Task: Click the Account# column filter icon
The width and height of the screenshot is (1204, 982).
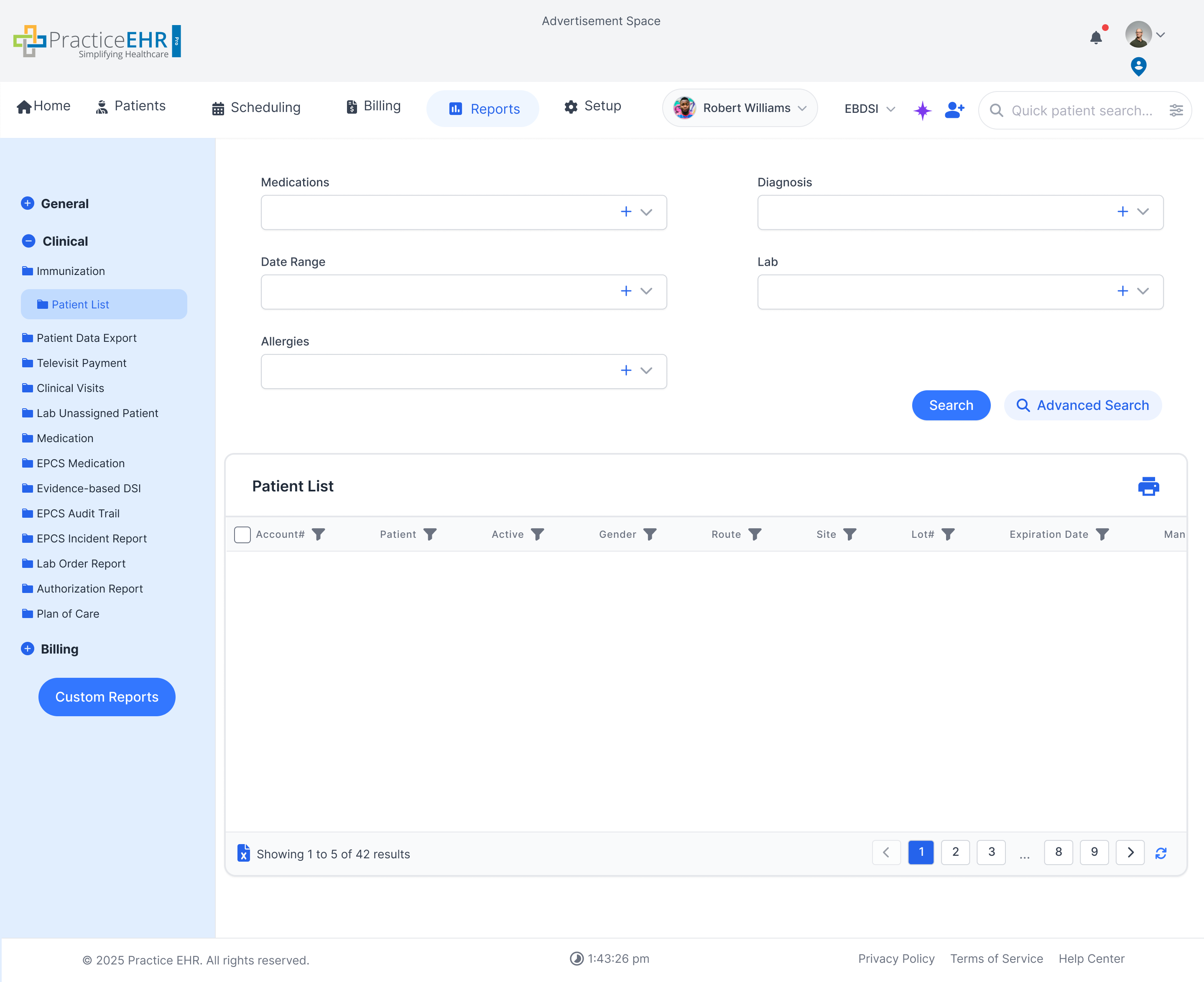Action: (x=319, y=534)
